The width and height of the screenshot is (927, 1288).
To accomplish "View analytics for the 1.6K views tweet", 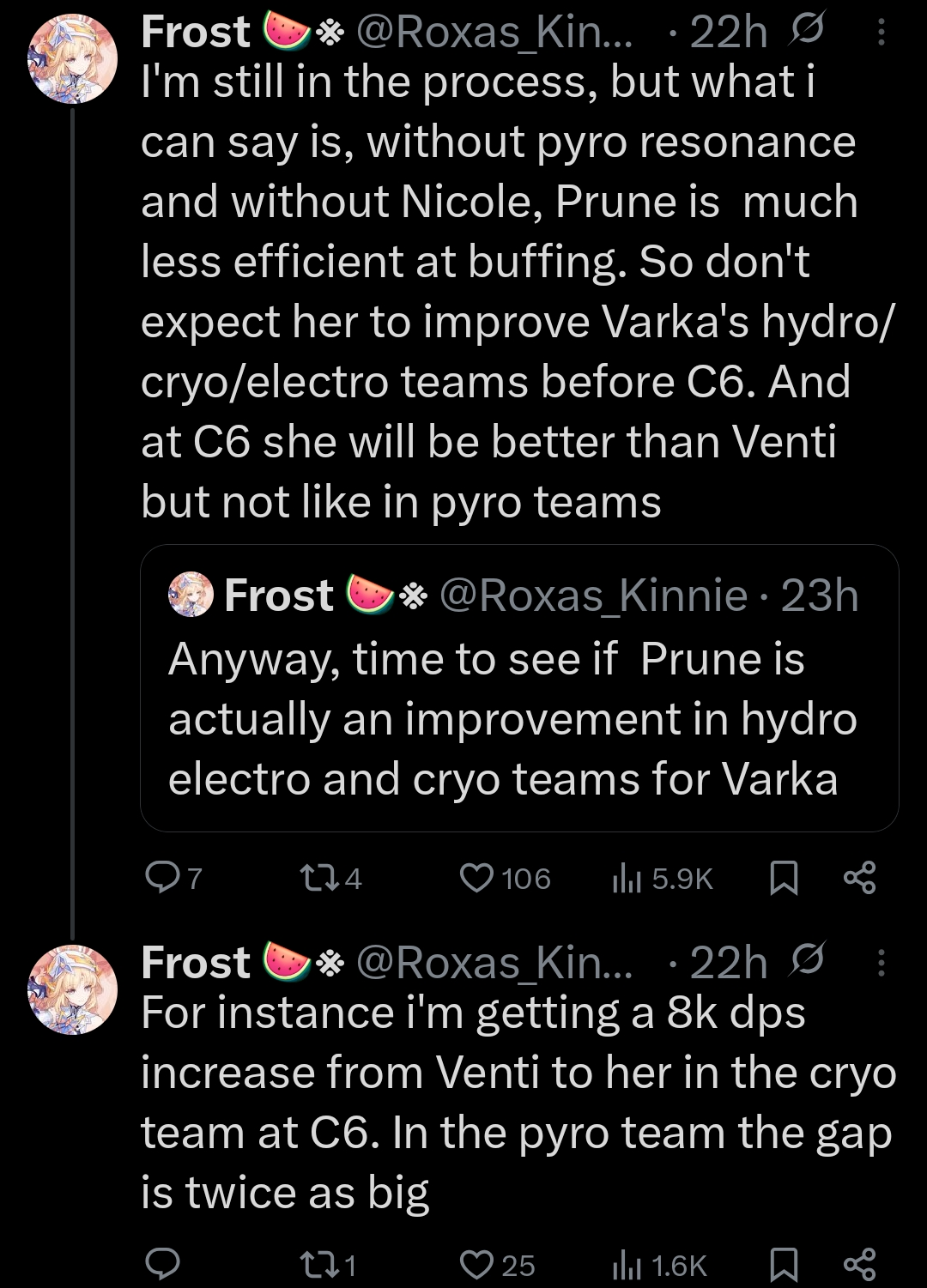I will point(627,1264).
